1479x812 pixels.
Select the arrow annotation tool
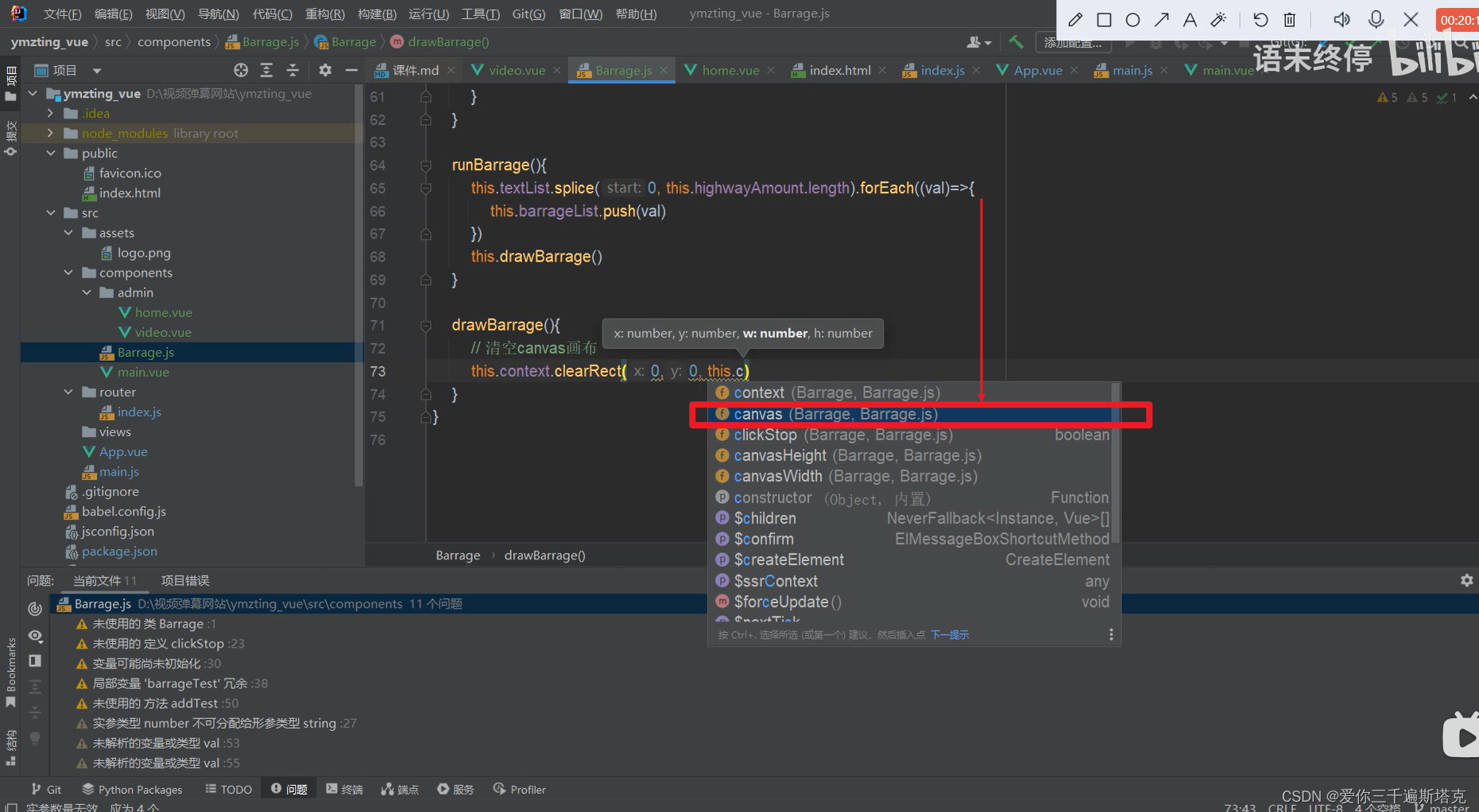click(1161, 19)
